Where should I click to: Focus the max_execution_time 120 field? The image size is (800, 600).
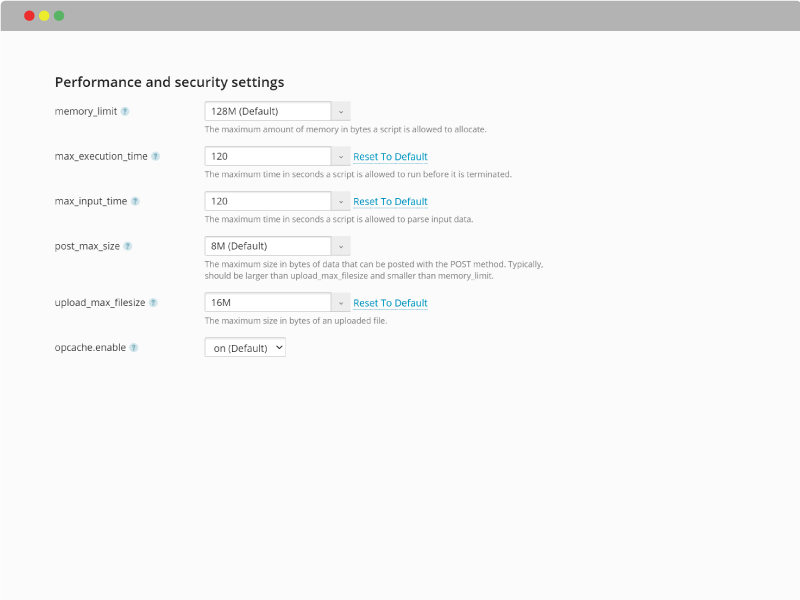[x=268, y=156]
